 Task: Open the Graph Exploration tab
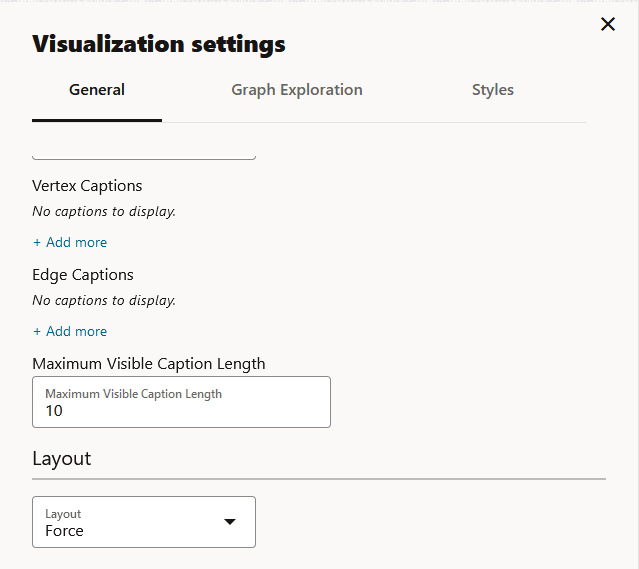(x=297, y=90)
